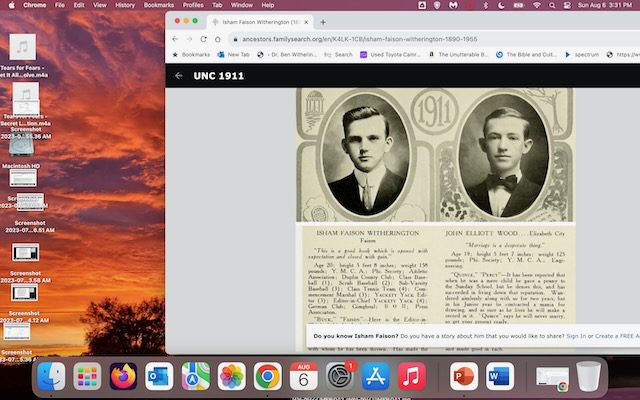Open the Dr. Ben Witherin... bookmark
Viewport: 640px width, 400px height.
287,54
